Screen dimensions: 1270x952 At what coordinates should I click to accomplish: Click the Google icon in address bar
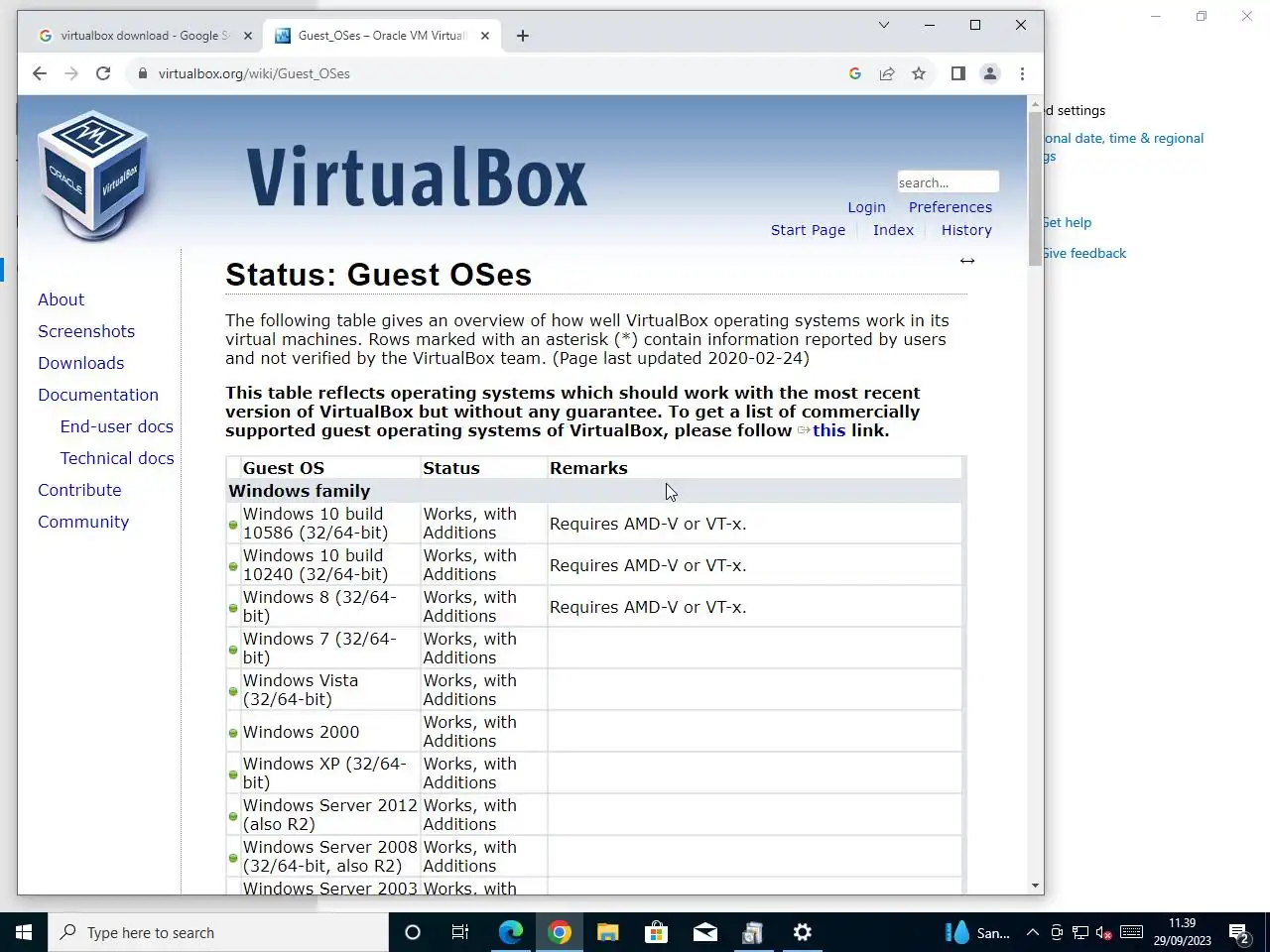[x=855, y=73]
